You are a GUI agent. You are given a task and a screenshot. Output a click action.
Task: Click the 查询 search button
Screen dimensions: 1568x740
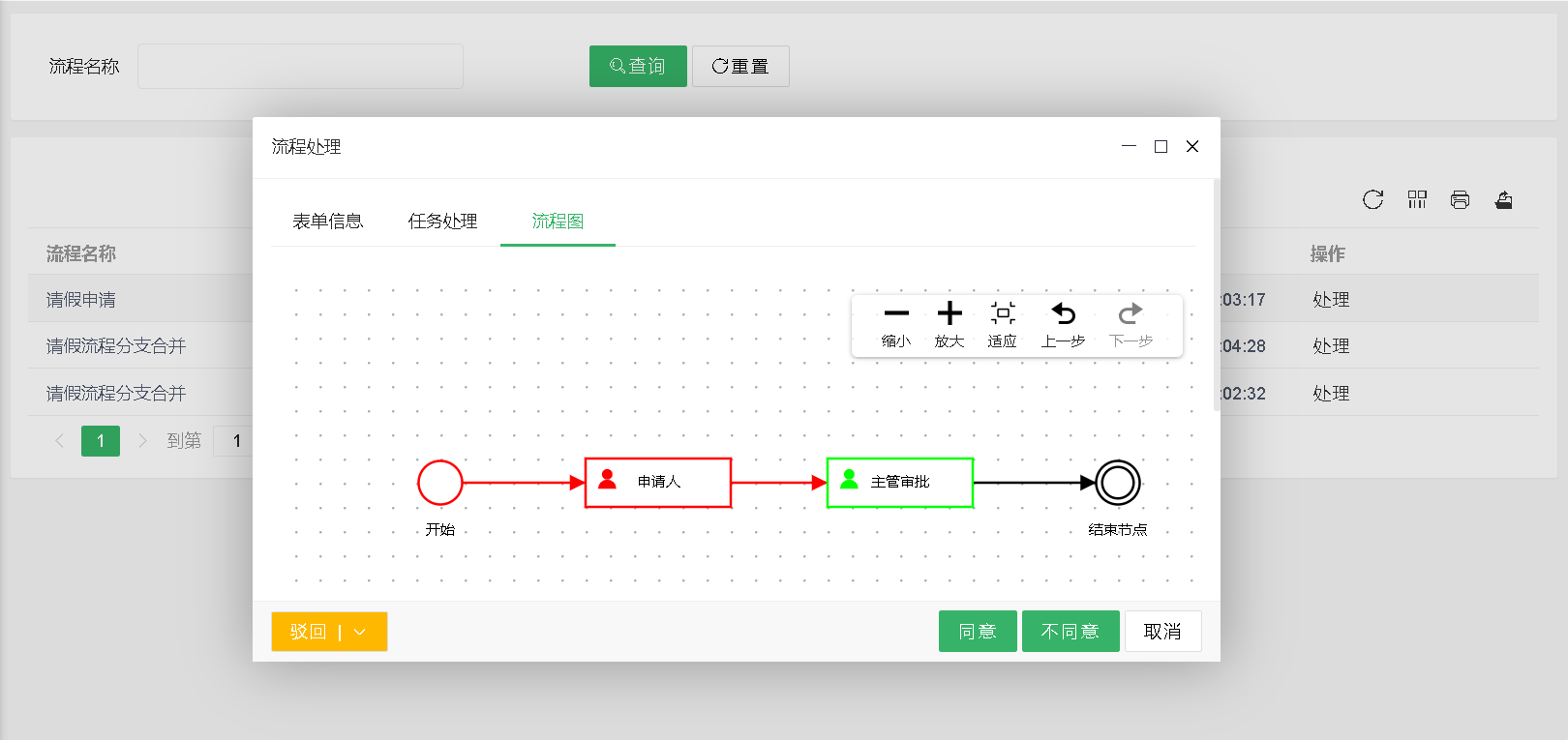pyautogui.click(x=638, y=66)
